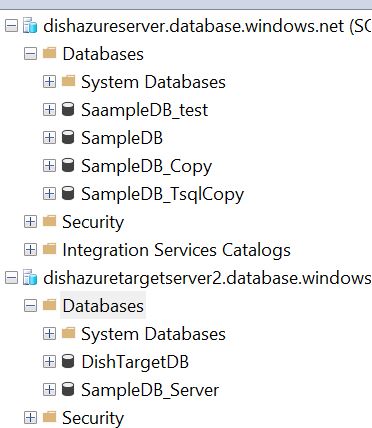The image size is (372, 428).
Task: Collapse the dishazuretargetserver2 server node
Action: tap(11, 278)
